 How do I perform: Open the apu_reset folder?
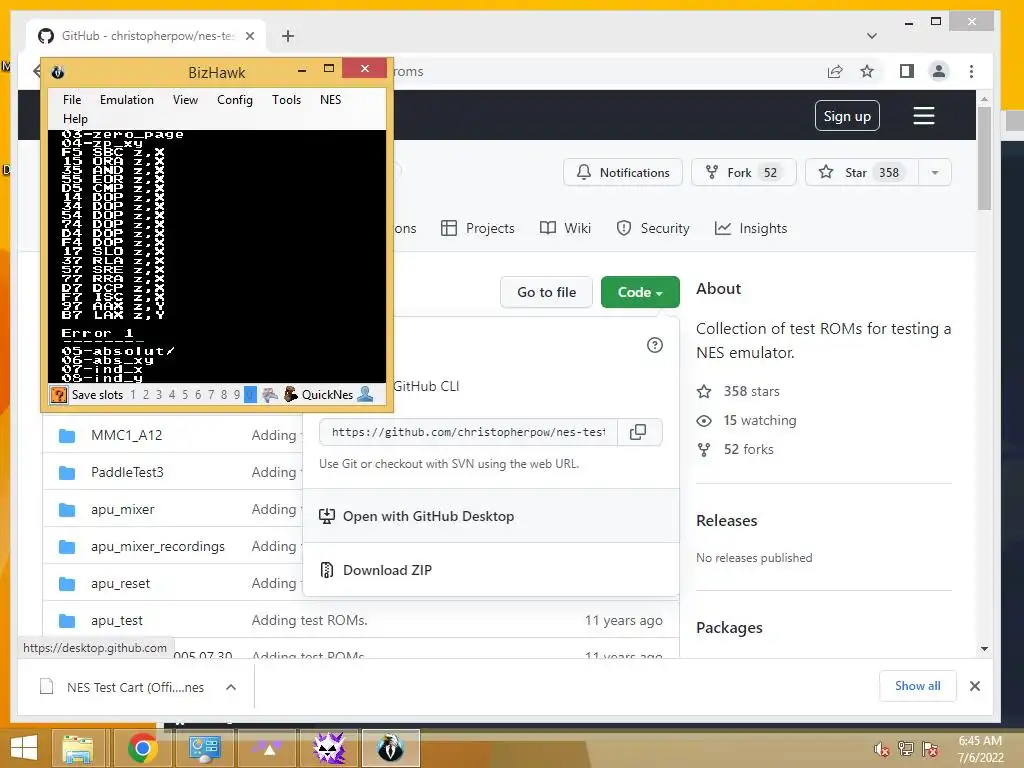coord(121,583)
